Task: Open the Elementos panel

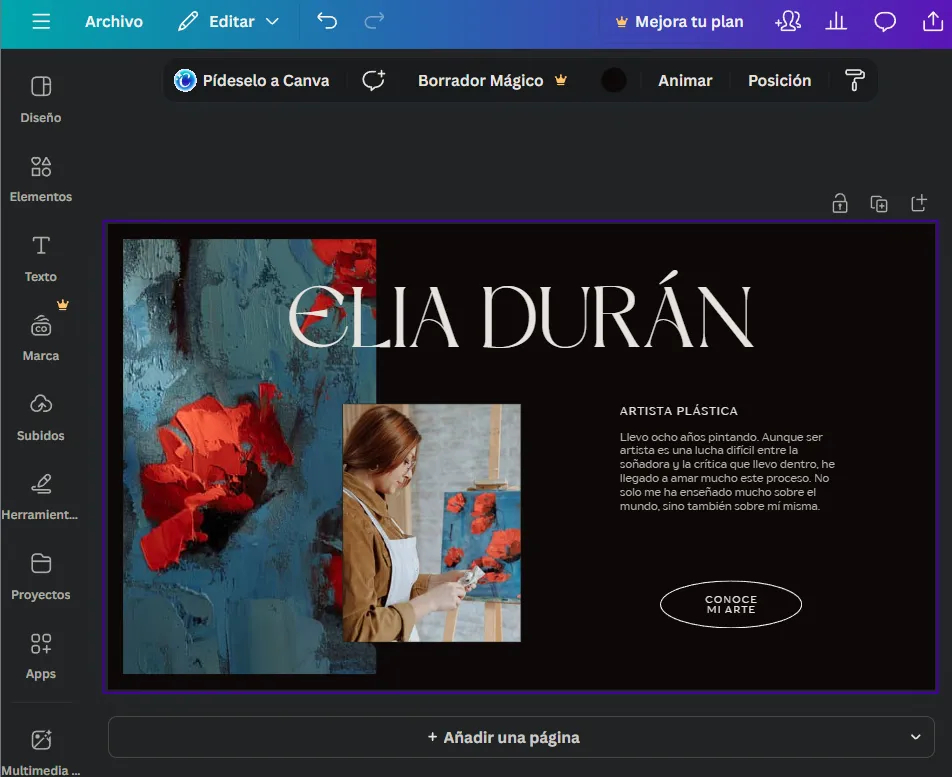Action: click(40, 176)
